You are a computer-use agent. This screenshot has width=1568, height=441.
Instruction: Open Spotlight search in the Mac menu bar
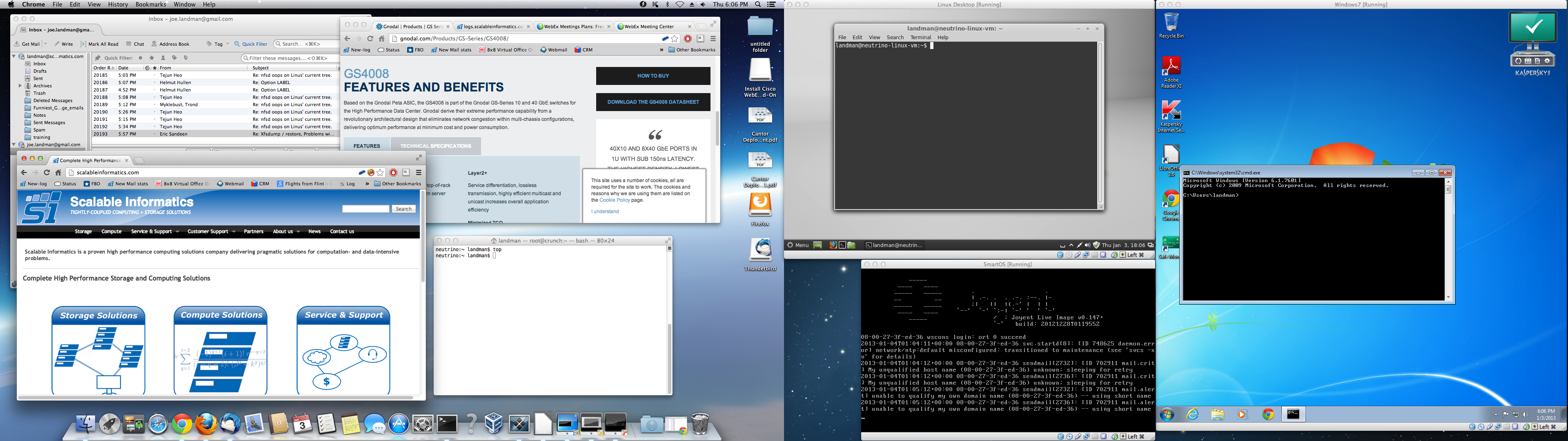point(758,4)
